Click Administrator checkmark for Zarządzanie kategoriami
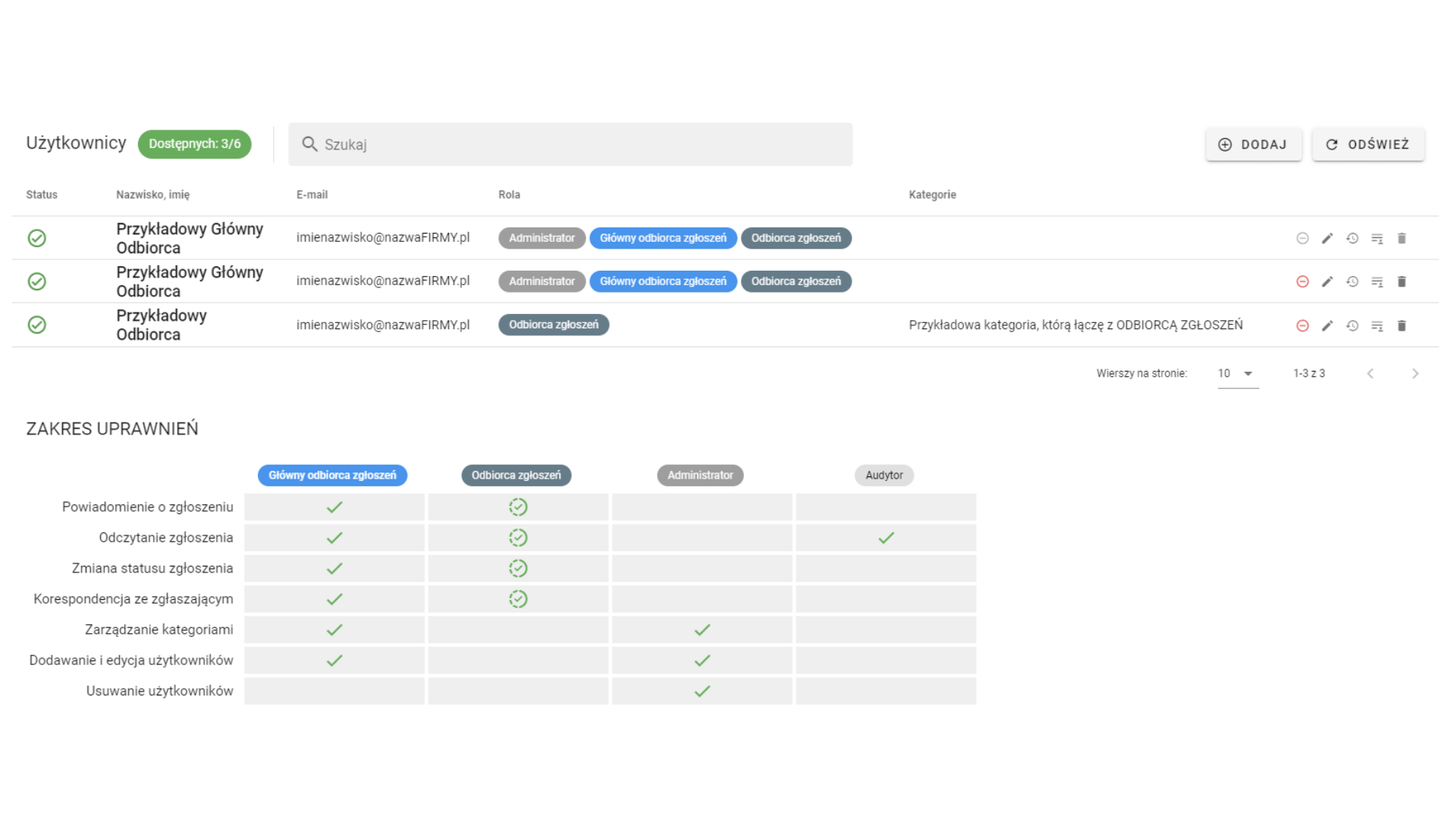 pos(702,629)
